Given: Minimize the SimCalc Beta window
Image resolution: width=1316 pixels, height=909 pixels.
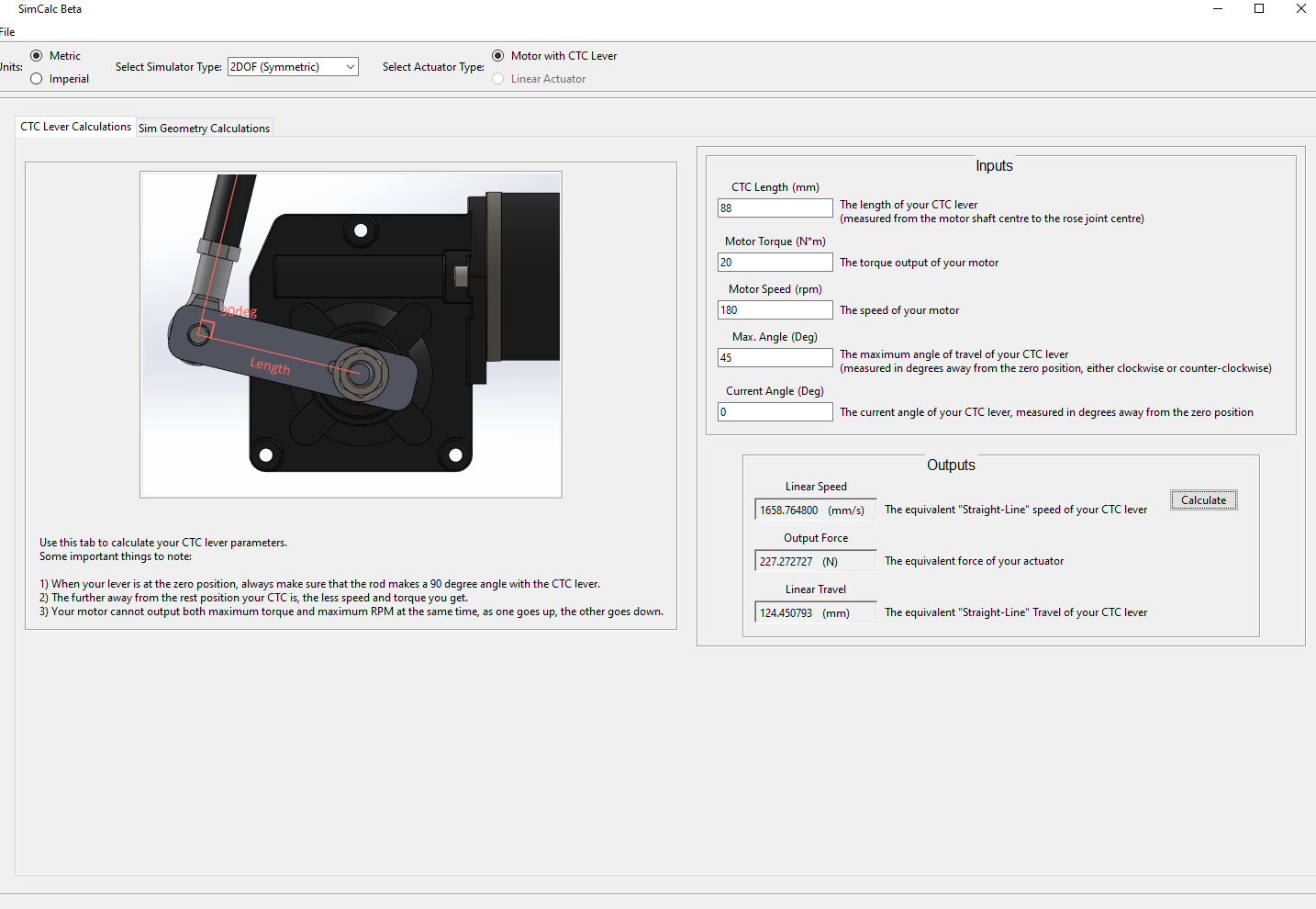Looking at the screenshot, I should pyautogui.click(x=1218, y=9).
